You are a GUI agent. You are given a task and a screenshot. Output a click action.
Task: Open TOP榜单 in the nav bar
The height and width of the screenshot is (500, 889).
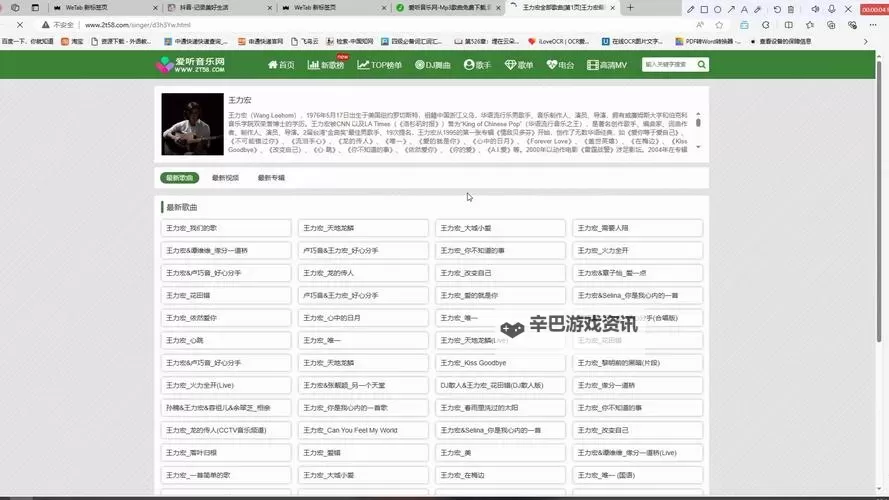(379, 65)
